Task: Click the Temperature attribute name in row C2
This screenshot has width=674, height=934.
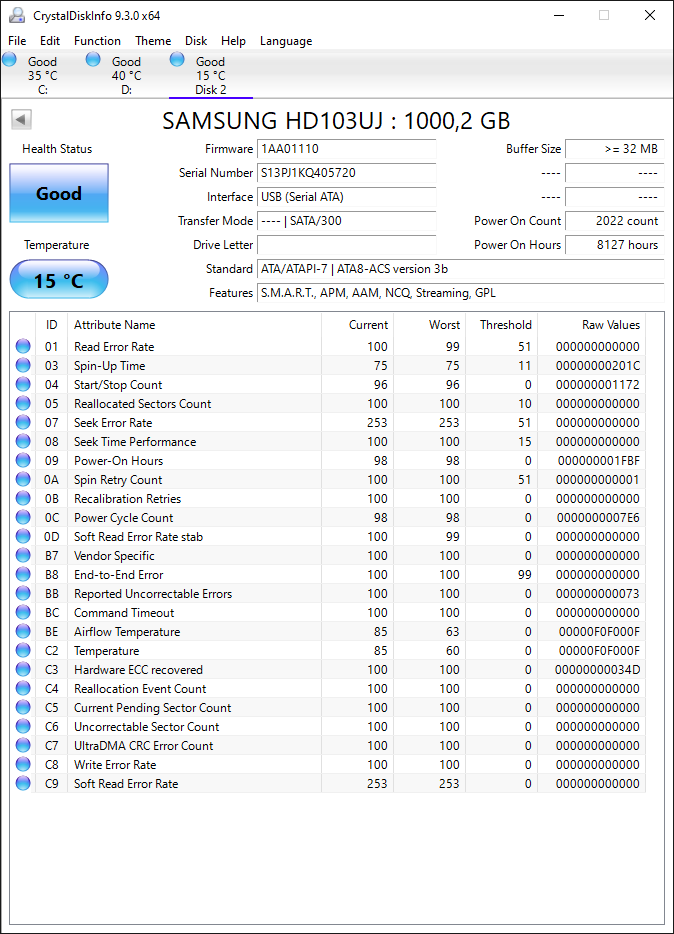Action: (107, 650)
